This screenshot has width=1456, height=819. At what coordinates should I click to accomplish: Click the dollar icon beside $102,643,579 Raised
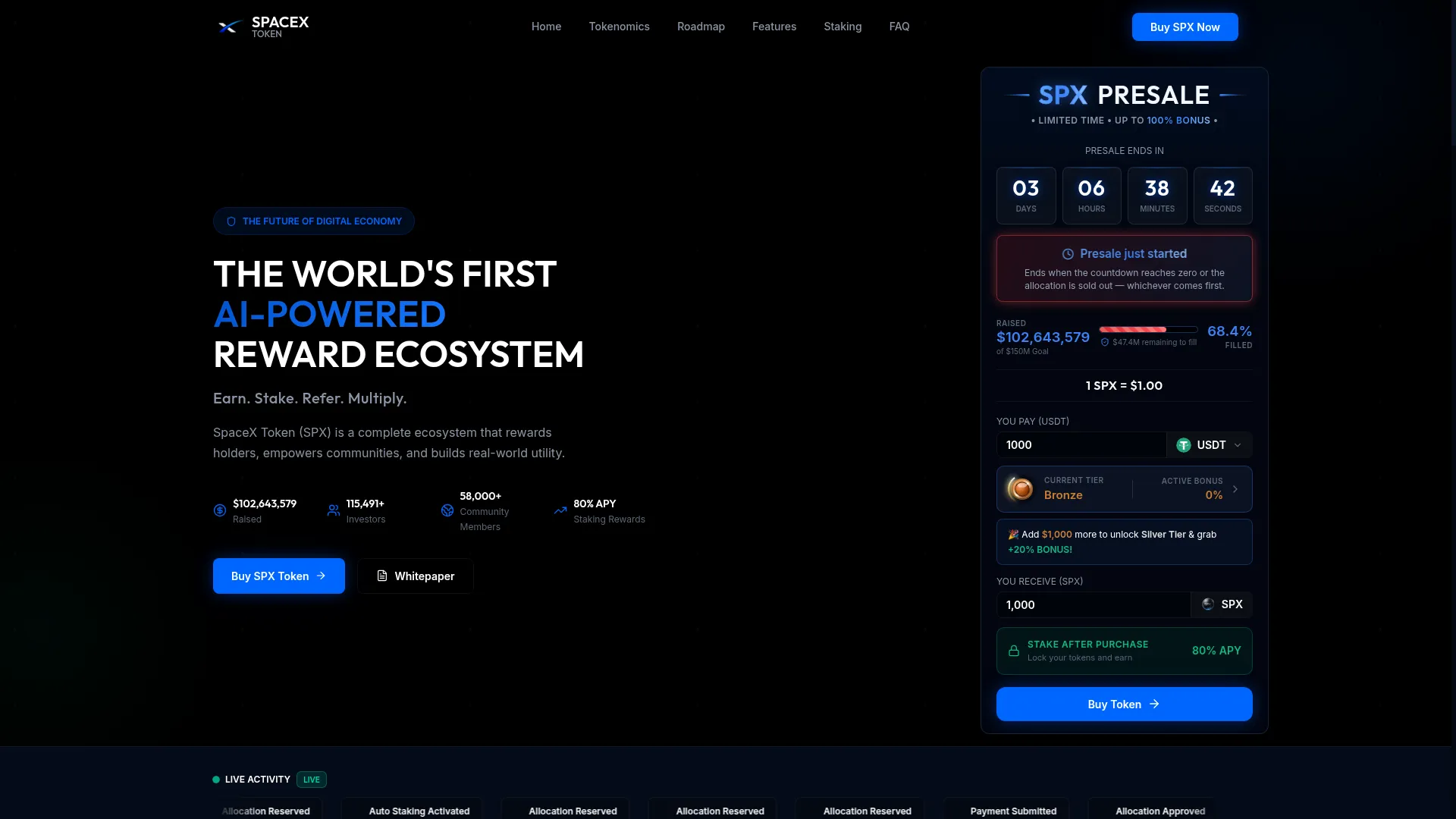pyautogui.click(x=220, y=510)
